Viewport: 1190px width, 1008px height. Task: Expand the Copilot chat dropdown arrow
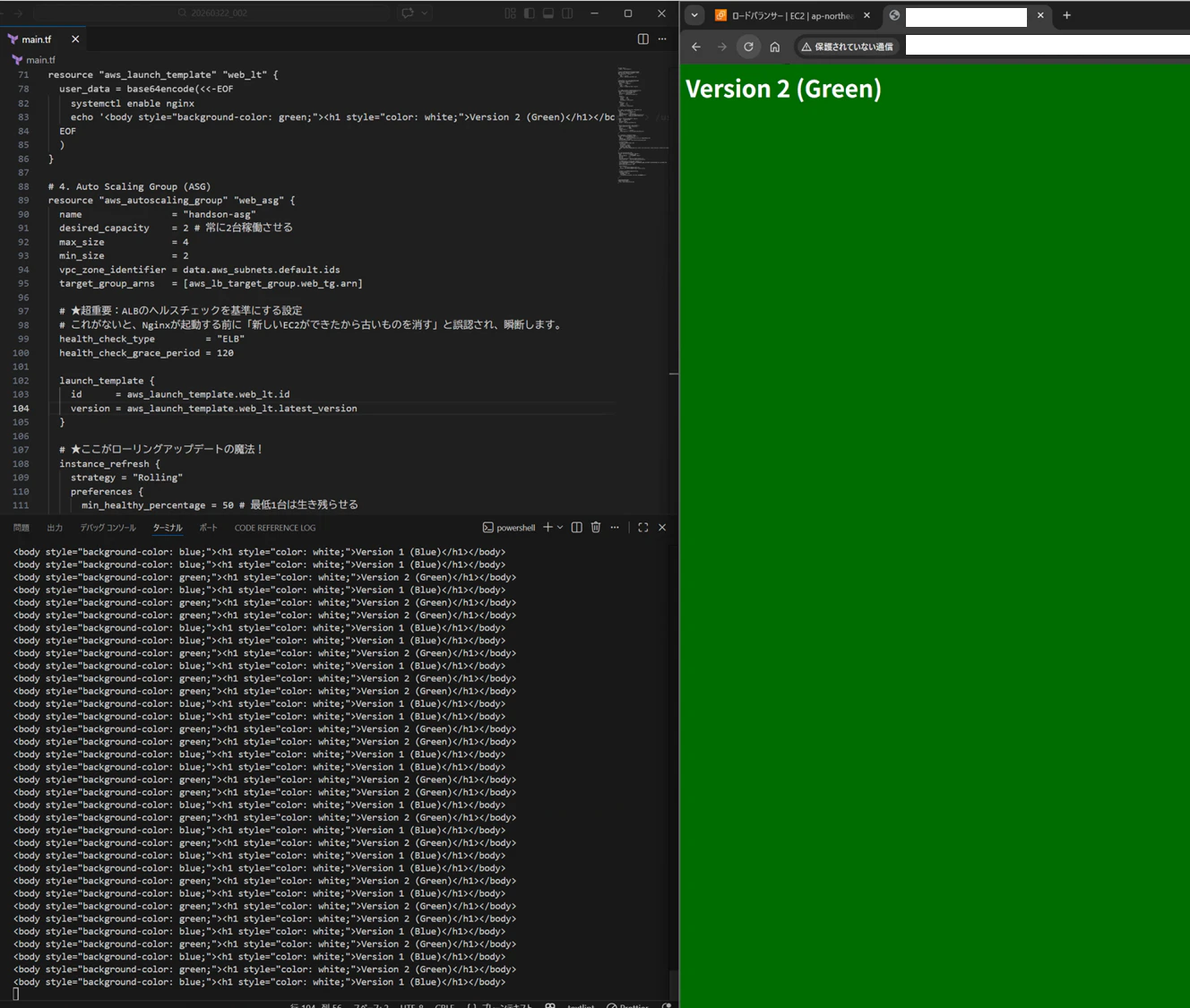425,13
